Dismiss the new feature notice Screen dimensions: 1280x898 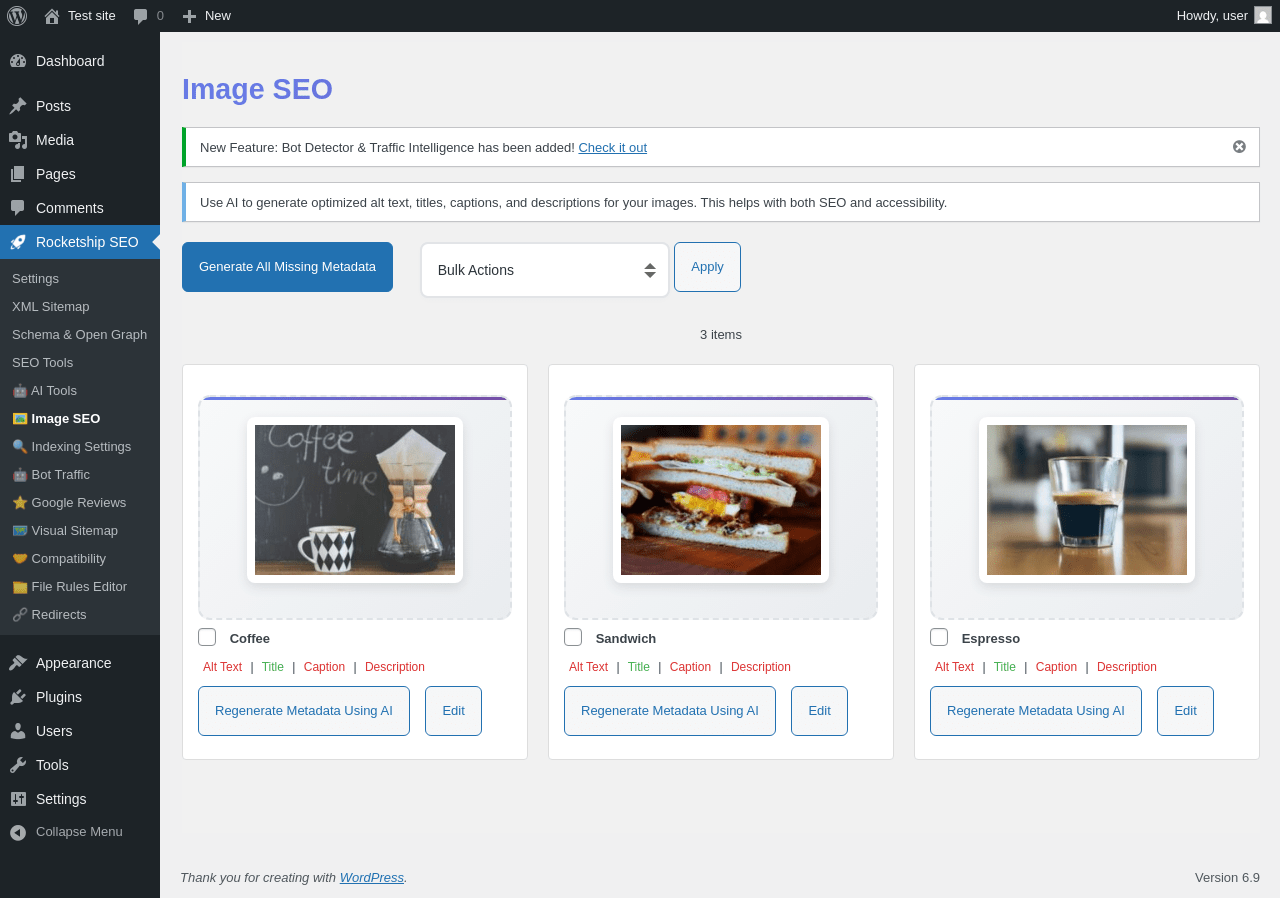point(1239,147)
